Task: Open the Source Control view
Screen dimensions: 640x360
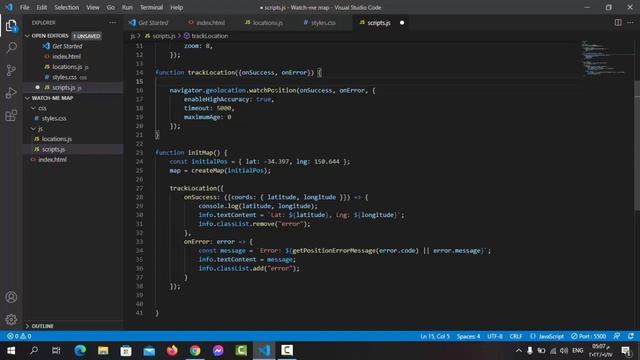Action: tap(11, 70)
